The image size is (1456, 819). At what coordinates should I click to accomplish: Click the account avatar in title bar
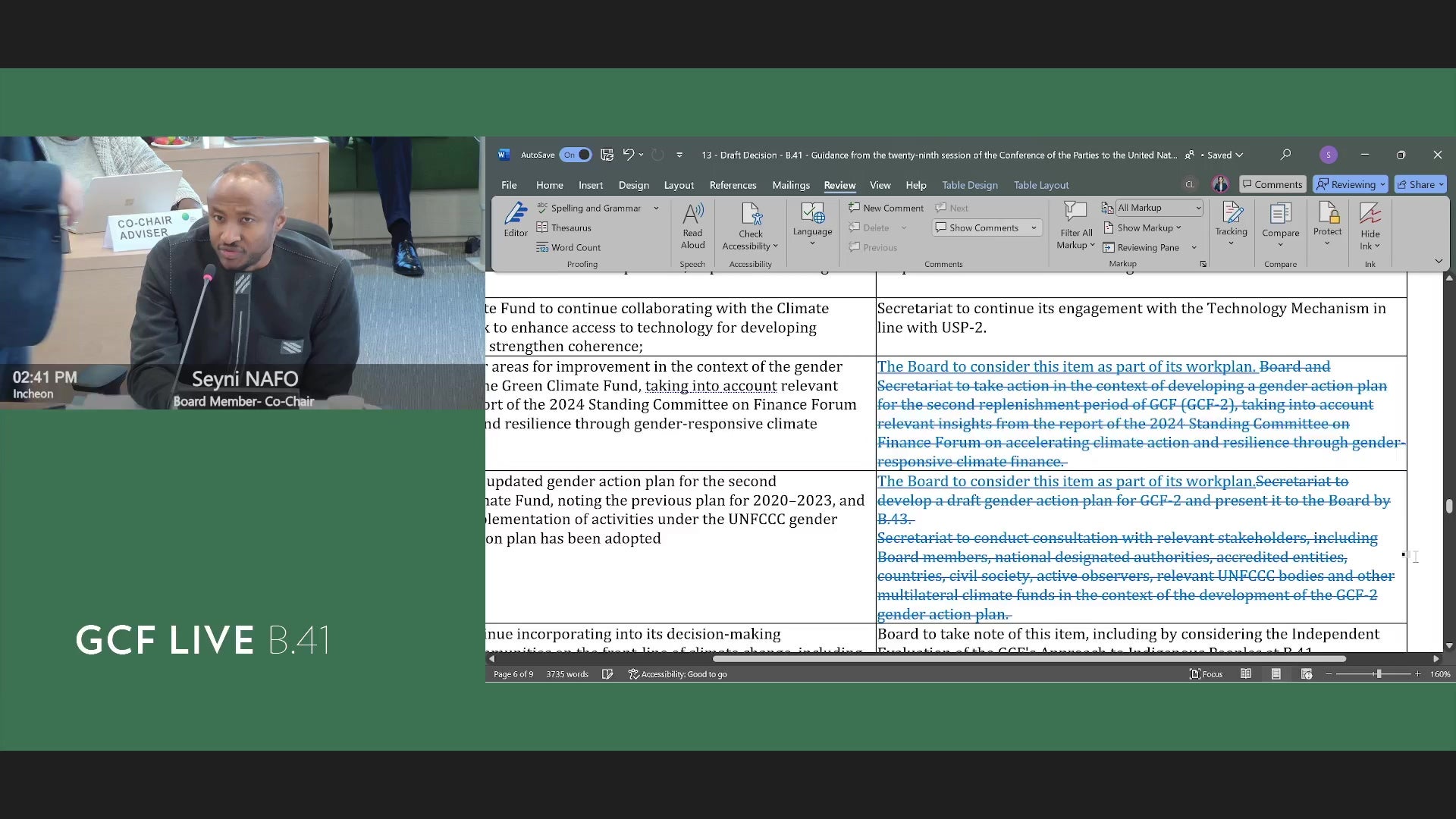(x=1328, y=155)
